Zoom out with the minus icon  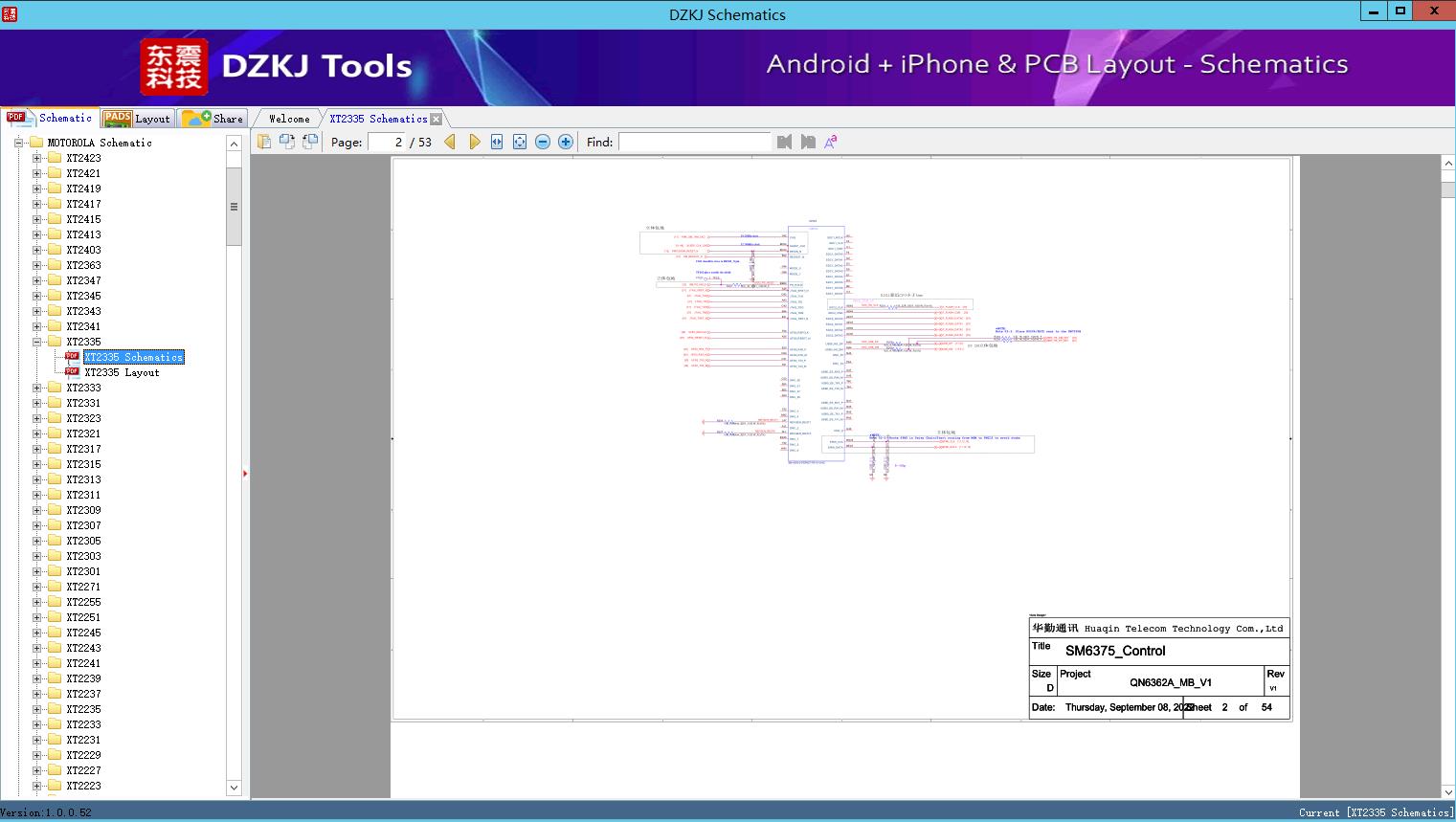coord(543,142)
